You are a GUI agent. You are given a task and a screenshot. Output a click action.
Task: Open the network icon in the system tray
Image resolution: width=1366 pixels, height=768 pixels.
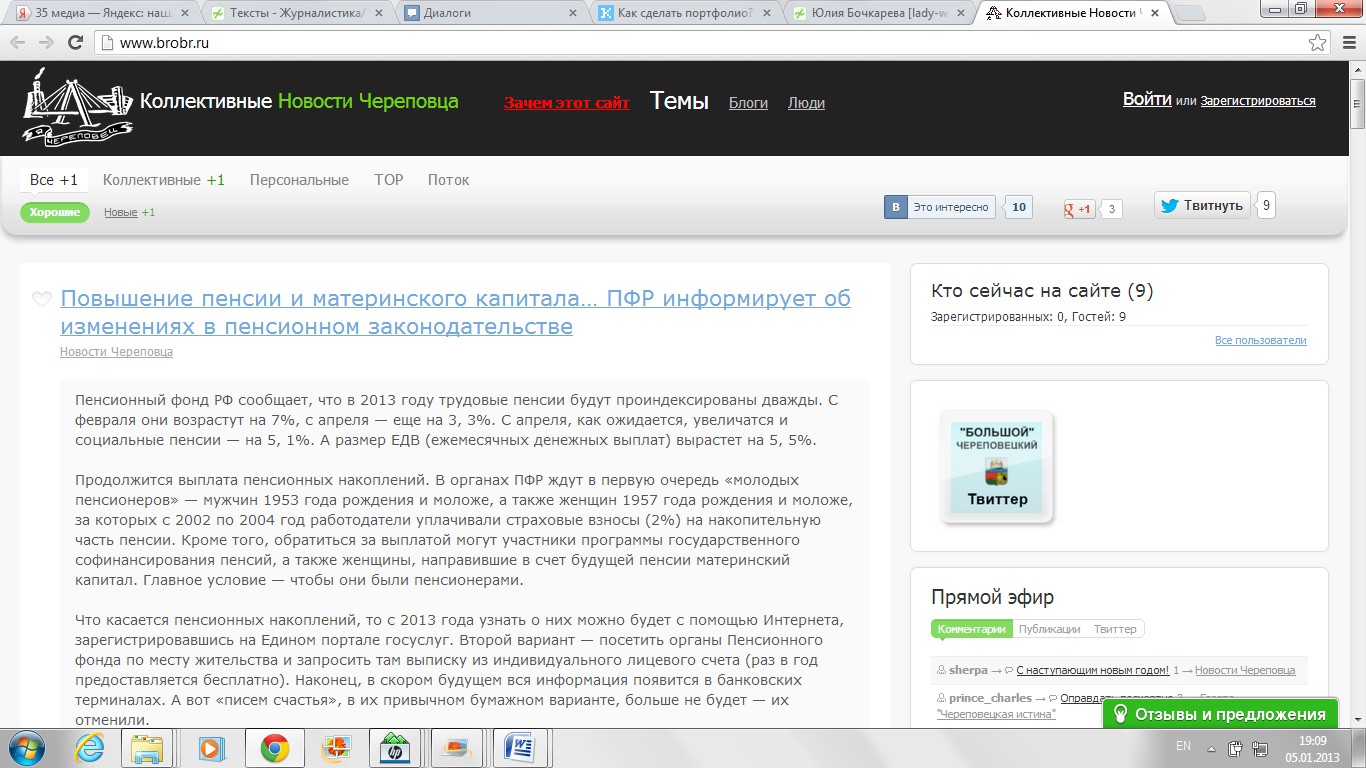pyautogui.click(x=1258, y=747)
